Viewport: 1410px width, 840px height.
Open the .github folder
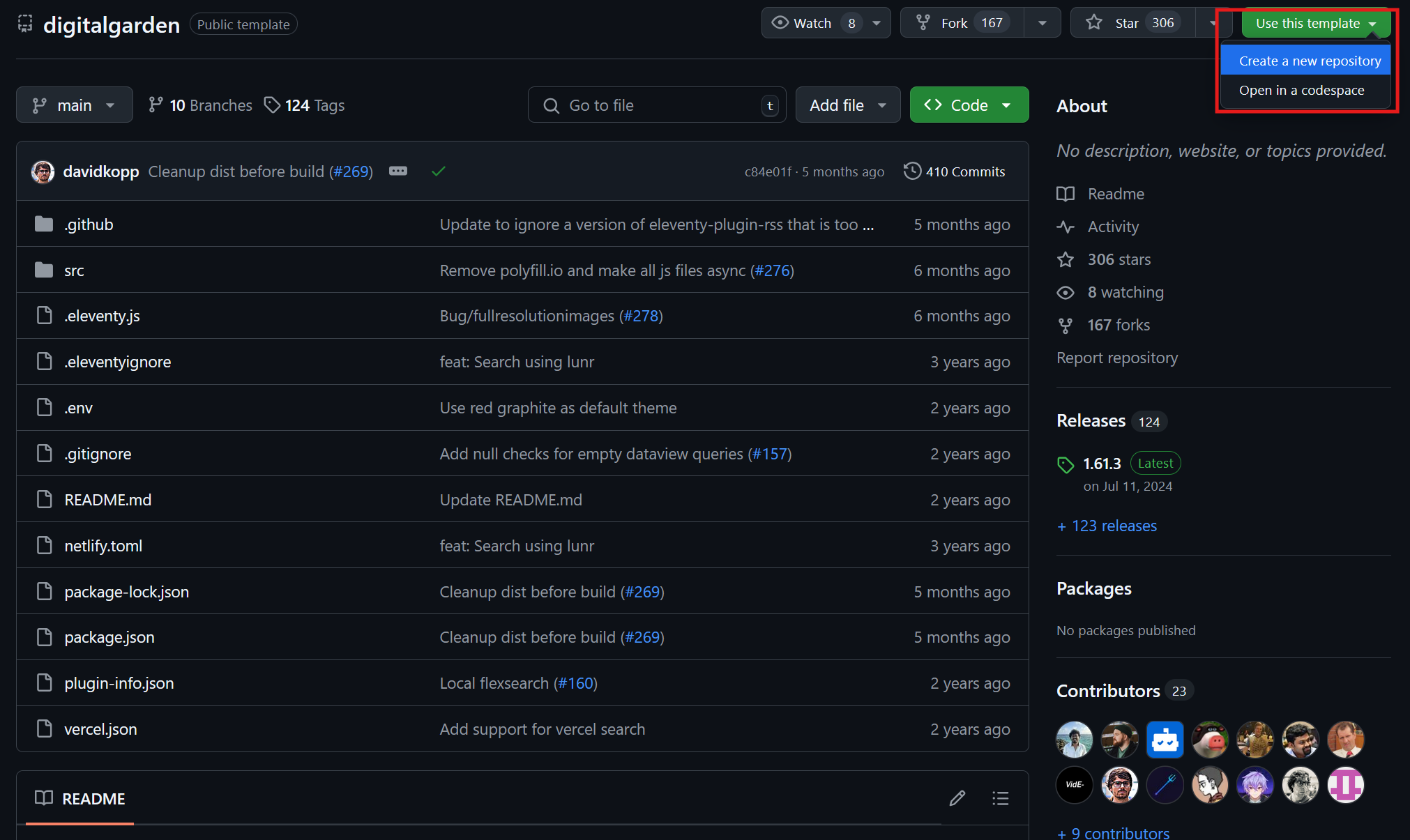pyautogui.click(x=89, y=224)
